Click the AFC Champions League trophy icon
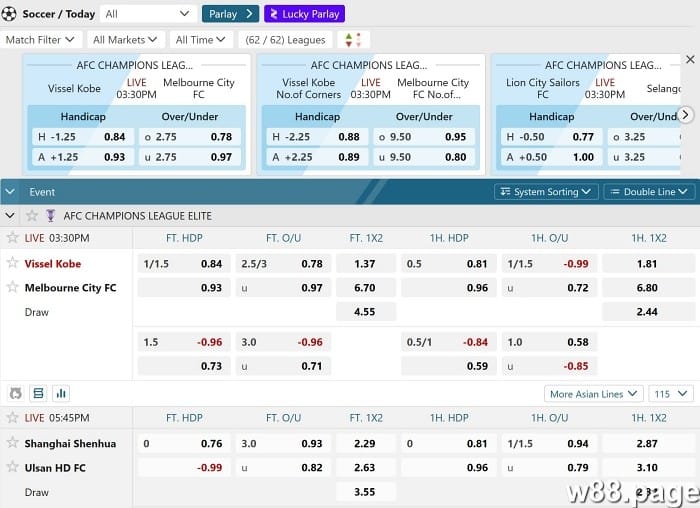The image size is (700, 508). 50,216
